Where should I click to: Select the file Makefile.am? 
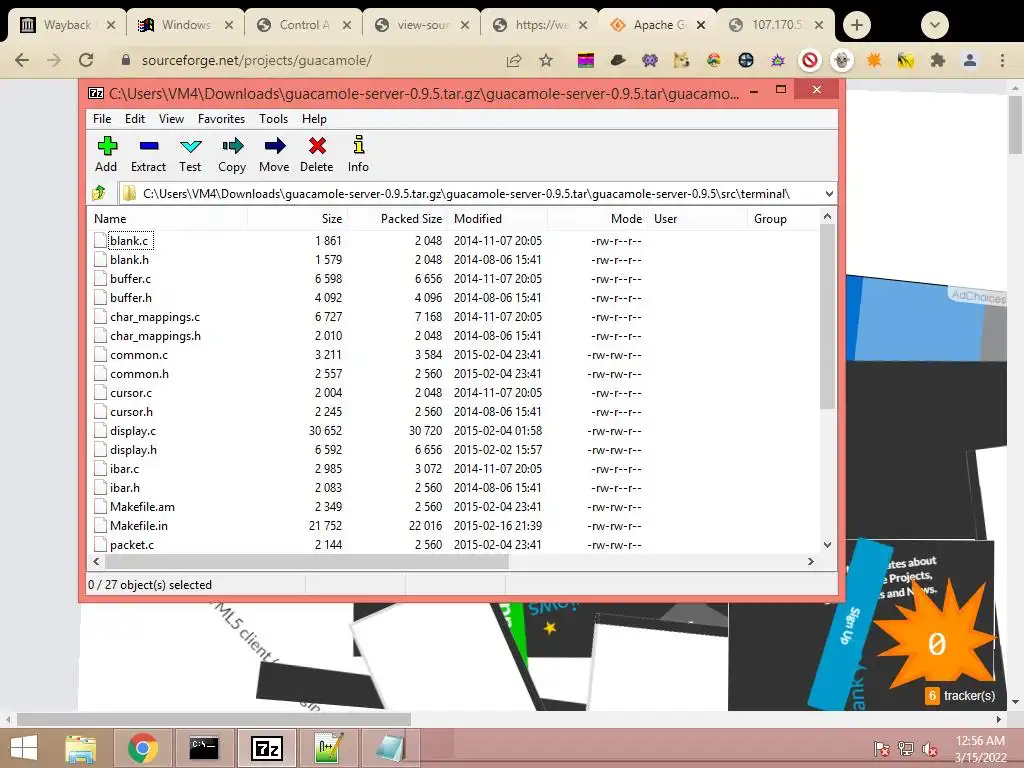[x=142, y=507]
